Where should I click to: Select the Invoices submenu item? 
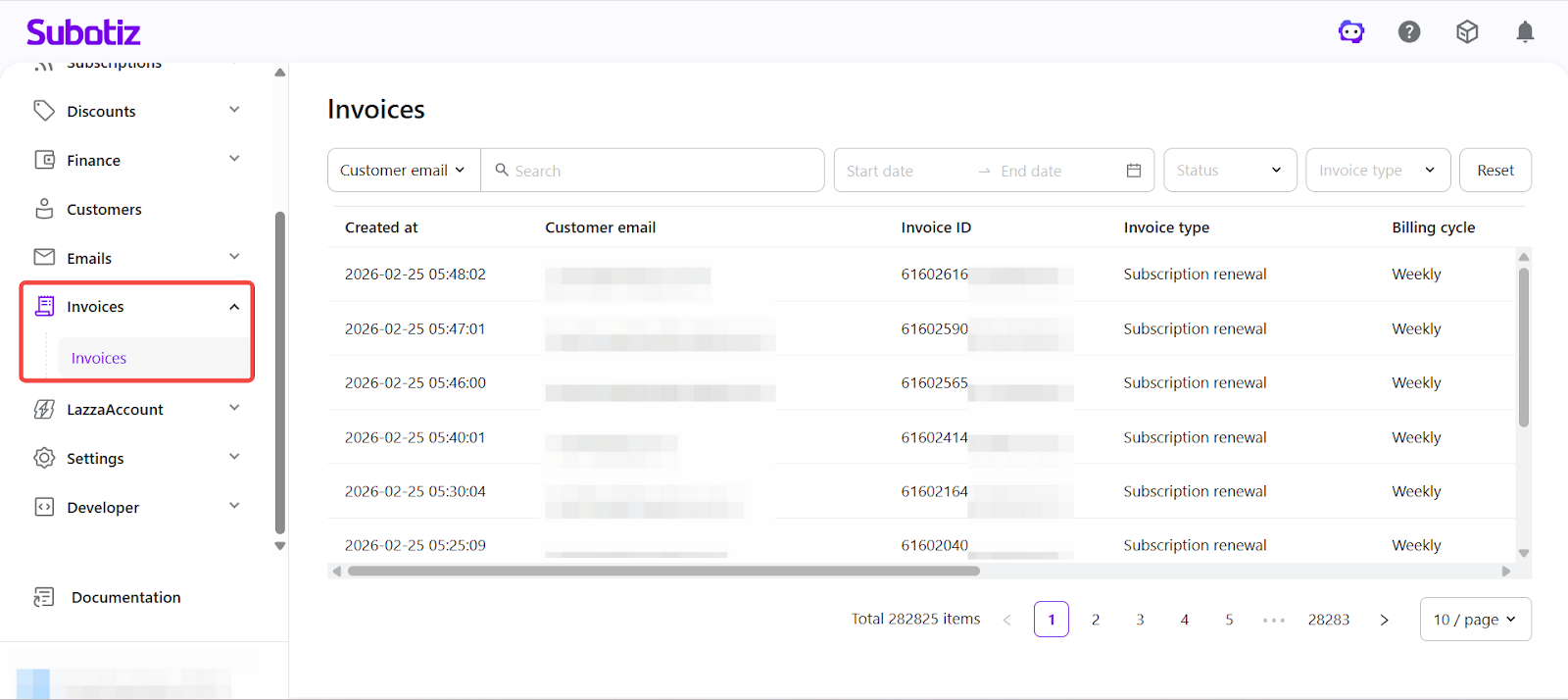pyautogui.click(x=99, y=358)
